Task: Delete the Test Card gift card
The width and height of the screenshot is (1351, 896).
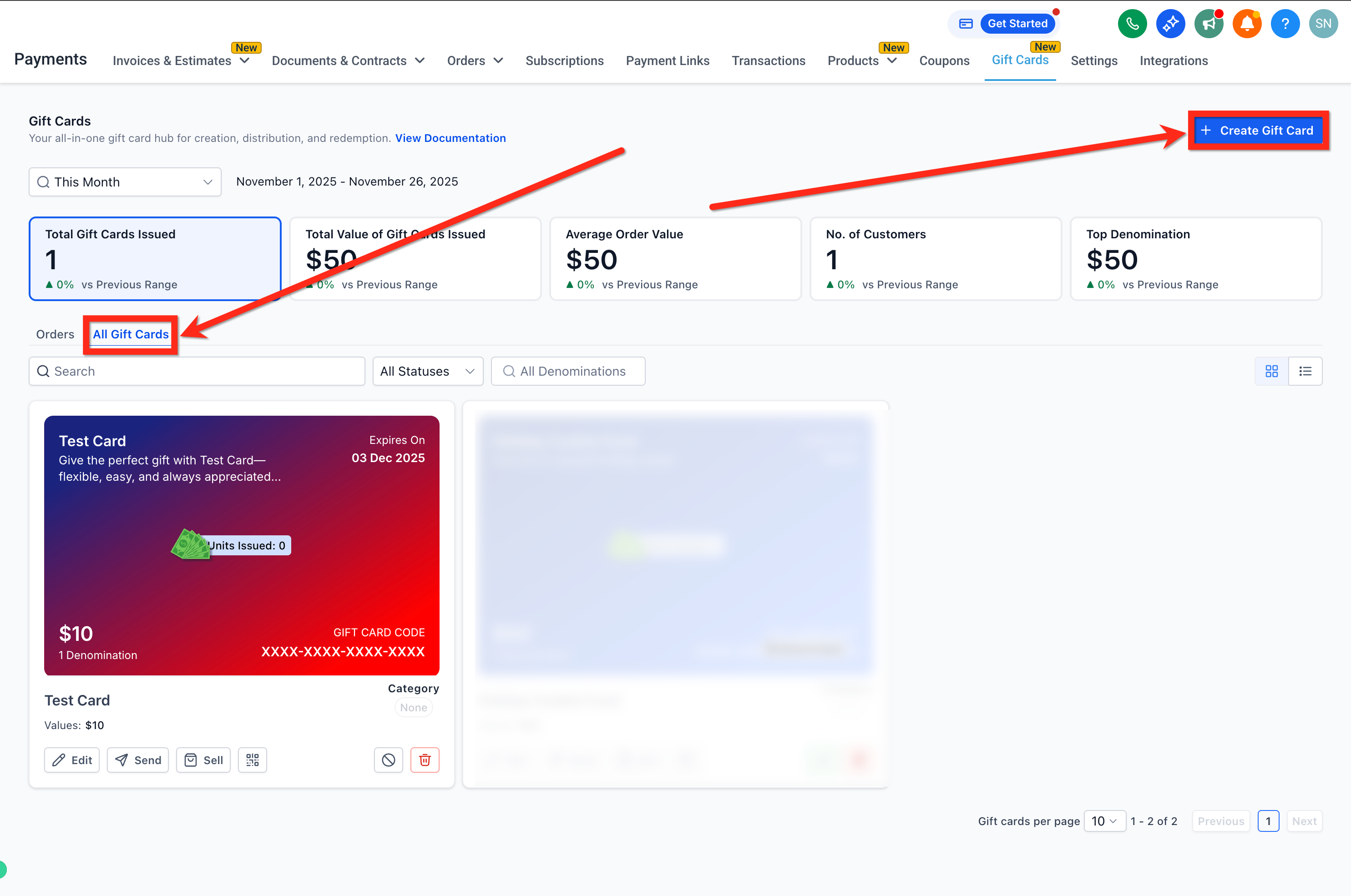Action: pyautogui.click(x=425, y=760)
